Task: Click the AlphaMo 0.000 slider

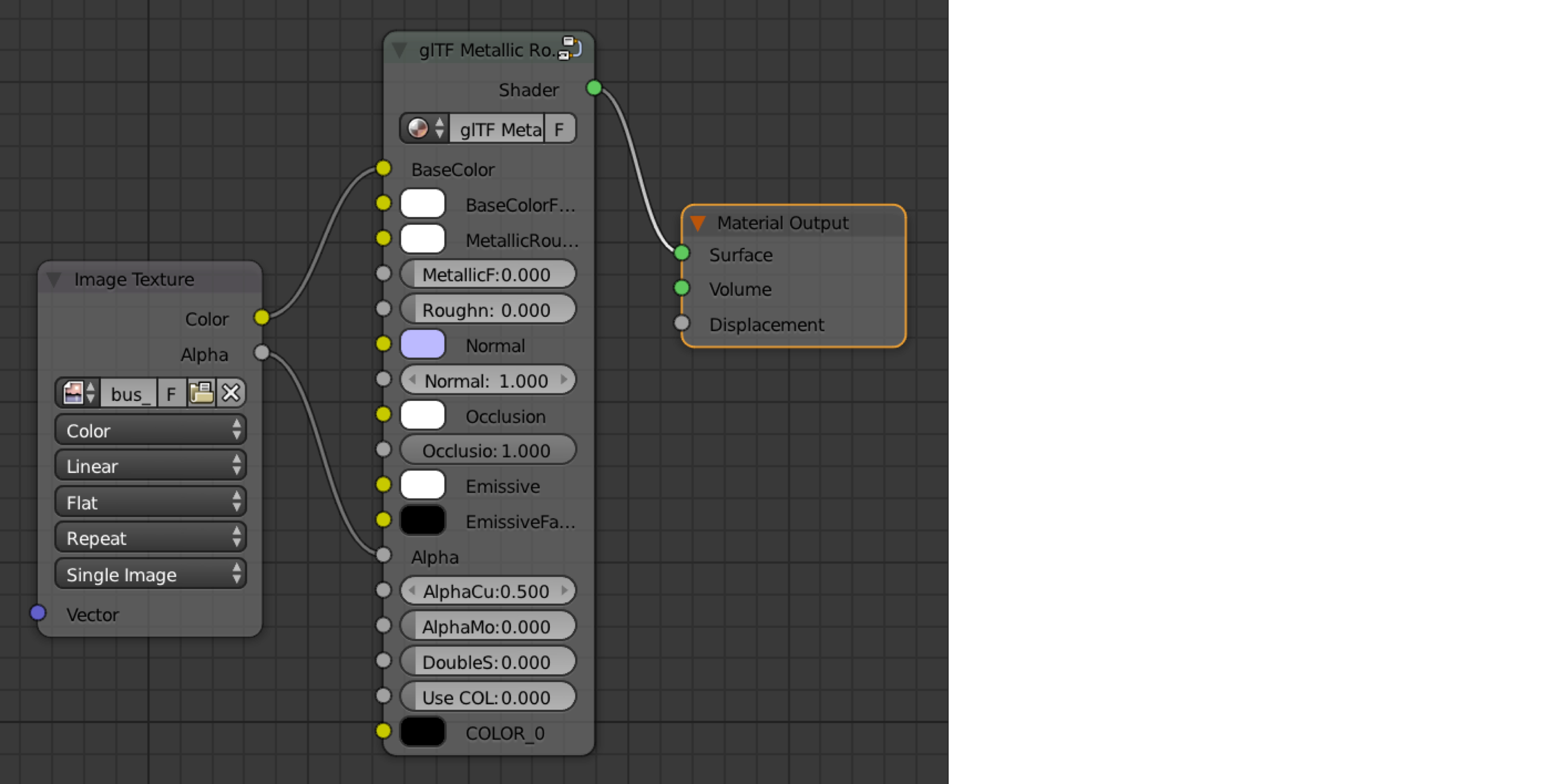Action: click(488, 626)
